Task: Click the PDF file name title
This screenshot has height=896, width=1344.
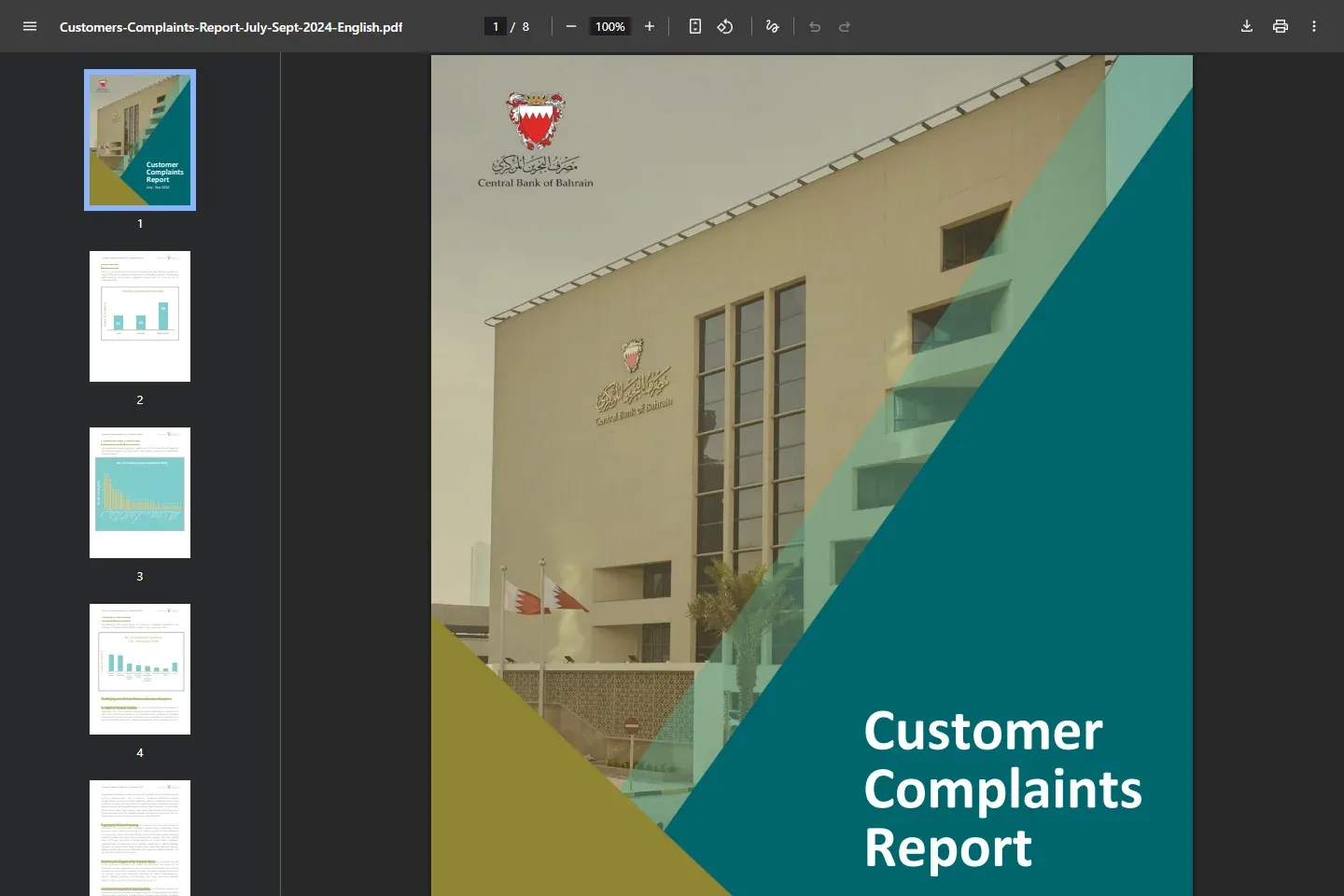Action: tap(231, 27)
